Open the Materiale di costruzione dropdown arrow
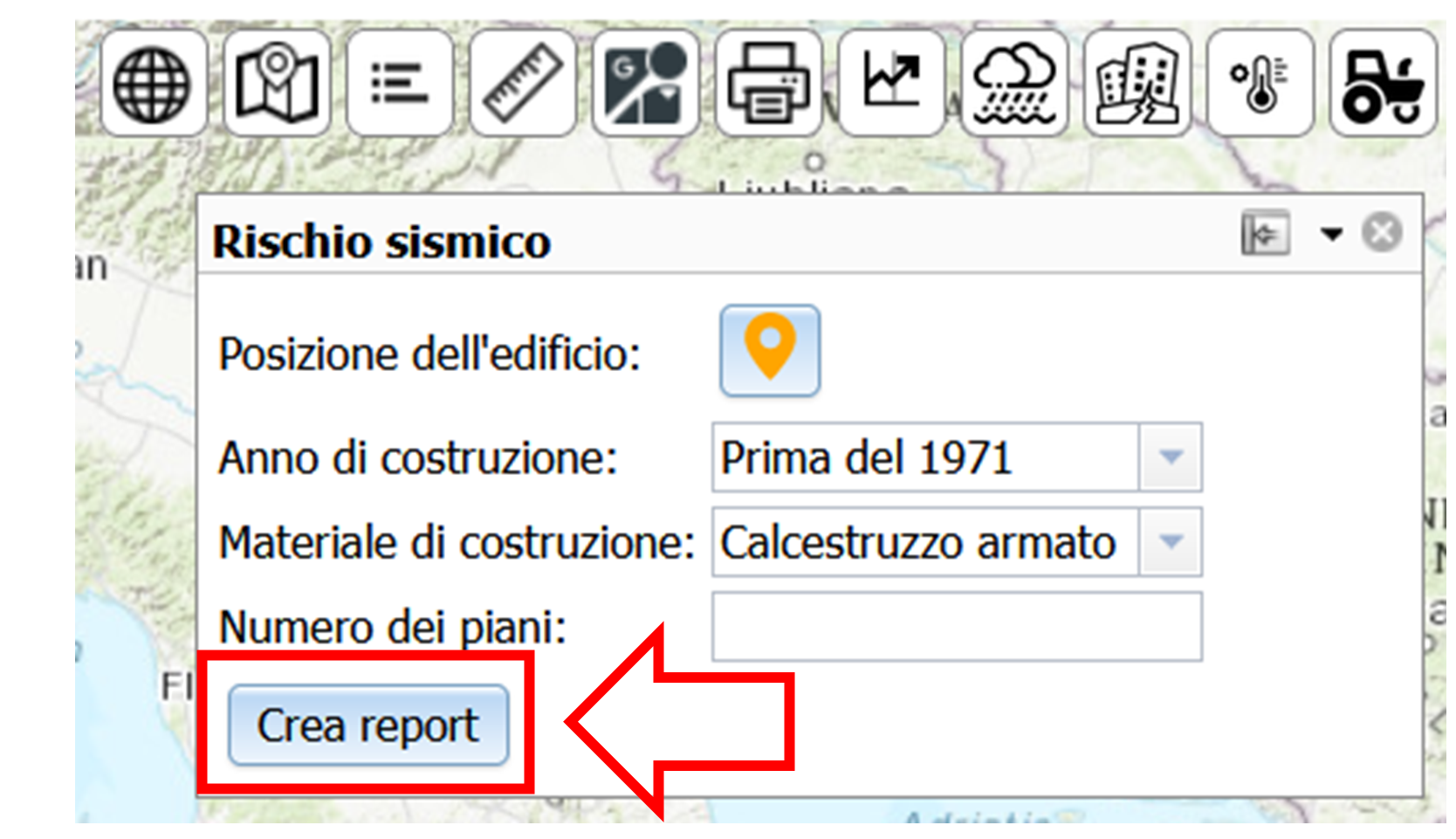This screenshot has height=839, width=1456. 1171,542
